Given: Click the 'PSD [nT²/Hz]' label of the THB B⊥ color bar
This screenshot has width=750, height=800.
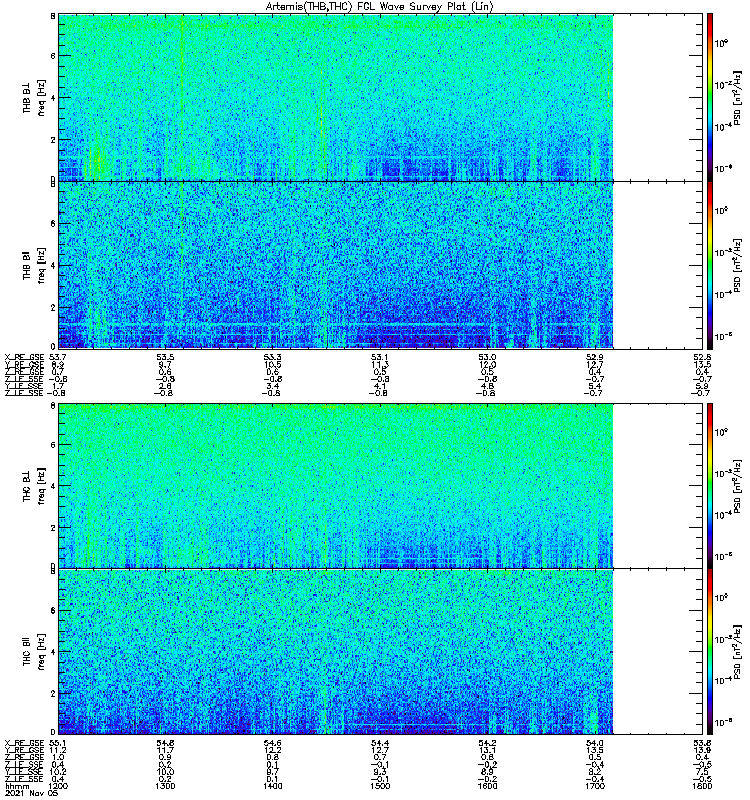Looking at the screenshot, I should pos(738,97).
